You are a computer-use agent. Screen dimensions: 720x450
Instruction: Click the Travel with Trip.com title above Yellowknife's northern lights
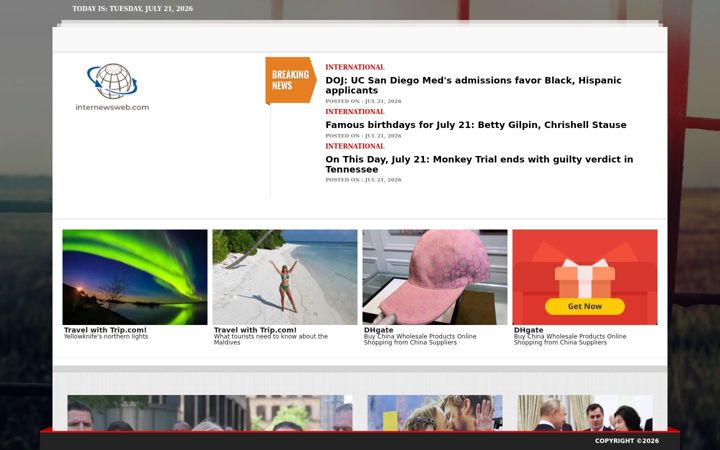(x=105, y=330)
